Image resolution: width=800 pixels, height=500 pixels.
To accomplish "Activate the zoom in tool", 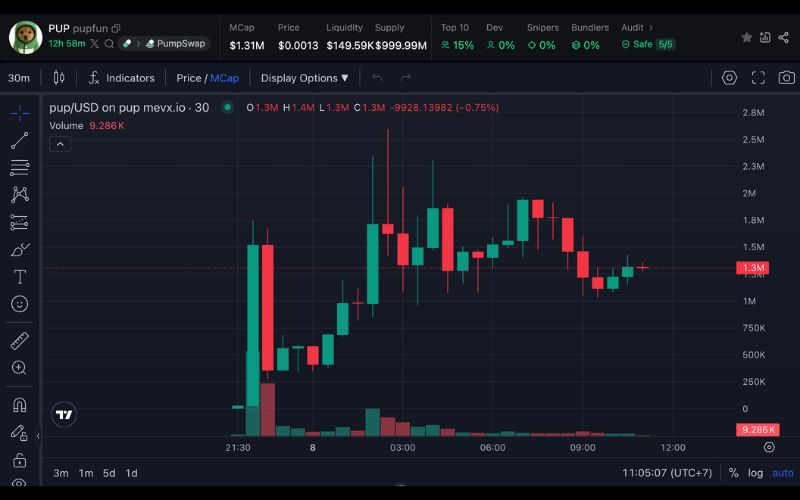I will tap(19, 368).
